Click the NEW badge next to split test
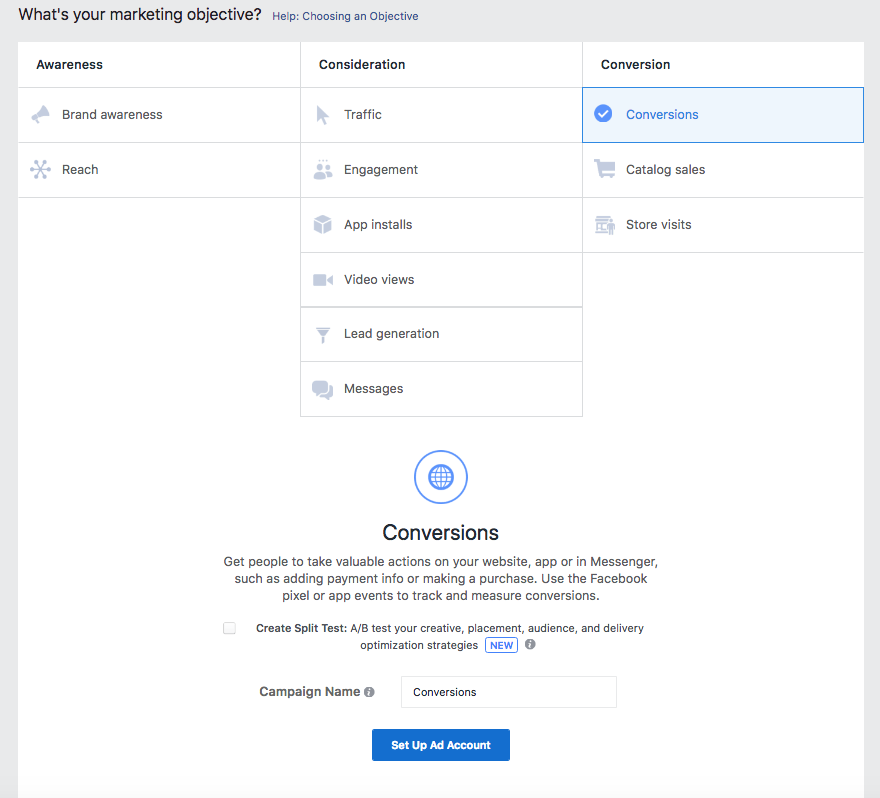The height and width of the screenshot is (798, 880). (501, 645)
